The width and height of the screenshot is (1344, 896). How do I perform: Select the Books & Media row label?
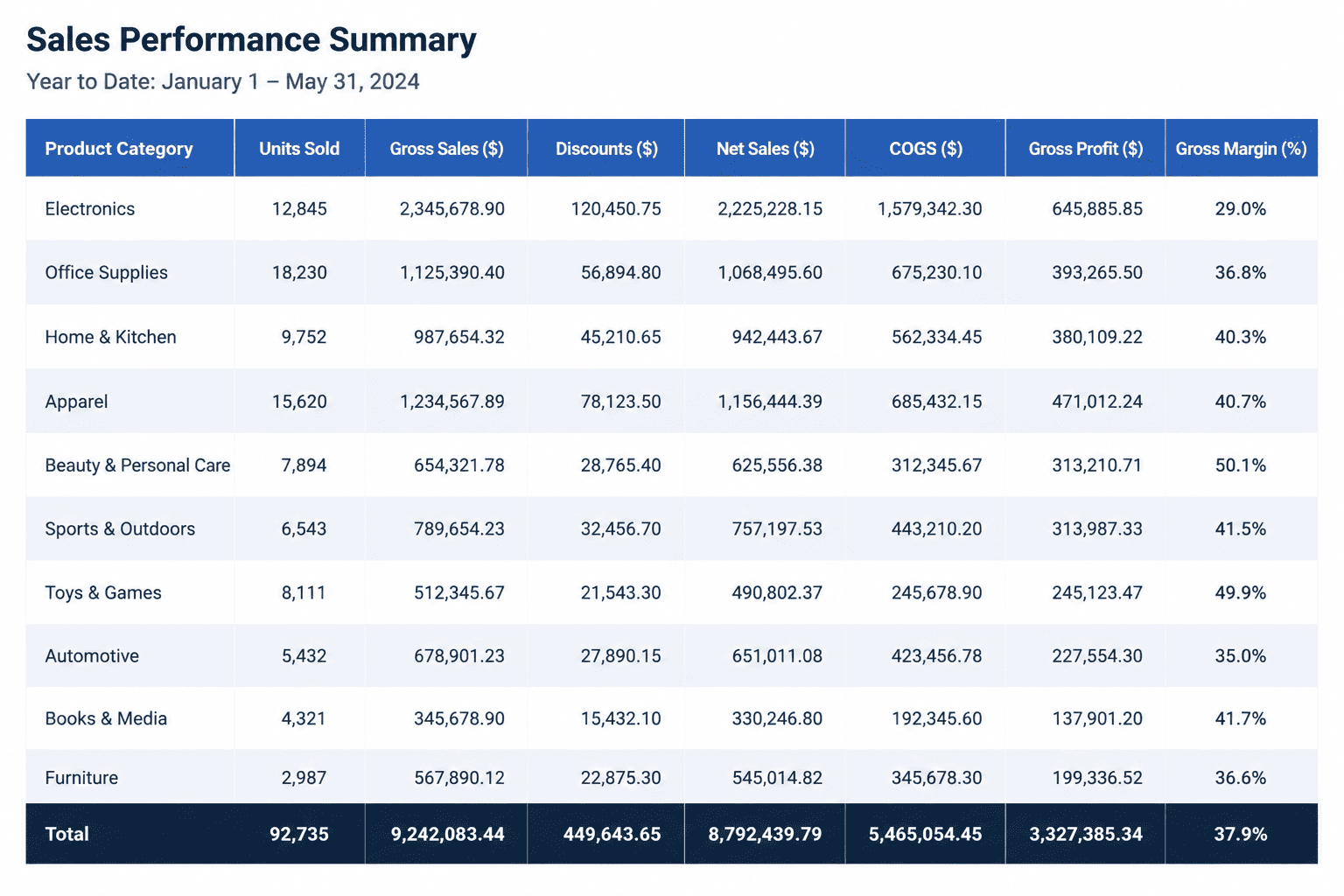[106, 719]
